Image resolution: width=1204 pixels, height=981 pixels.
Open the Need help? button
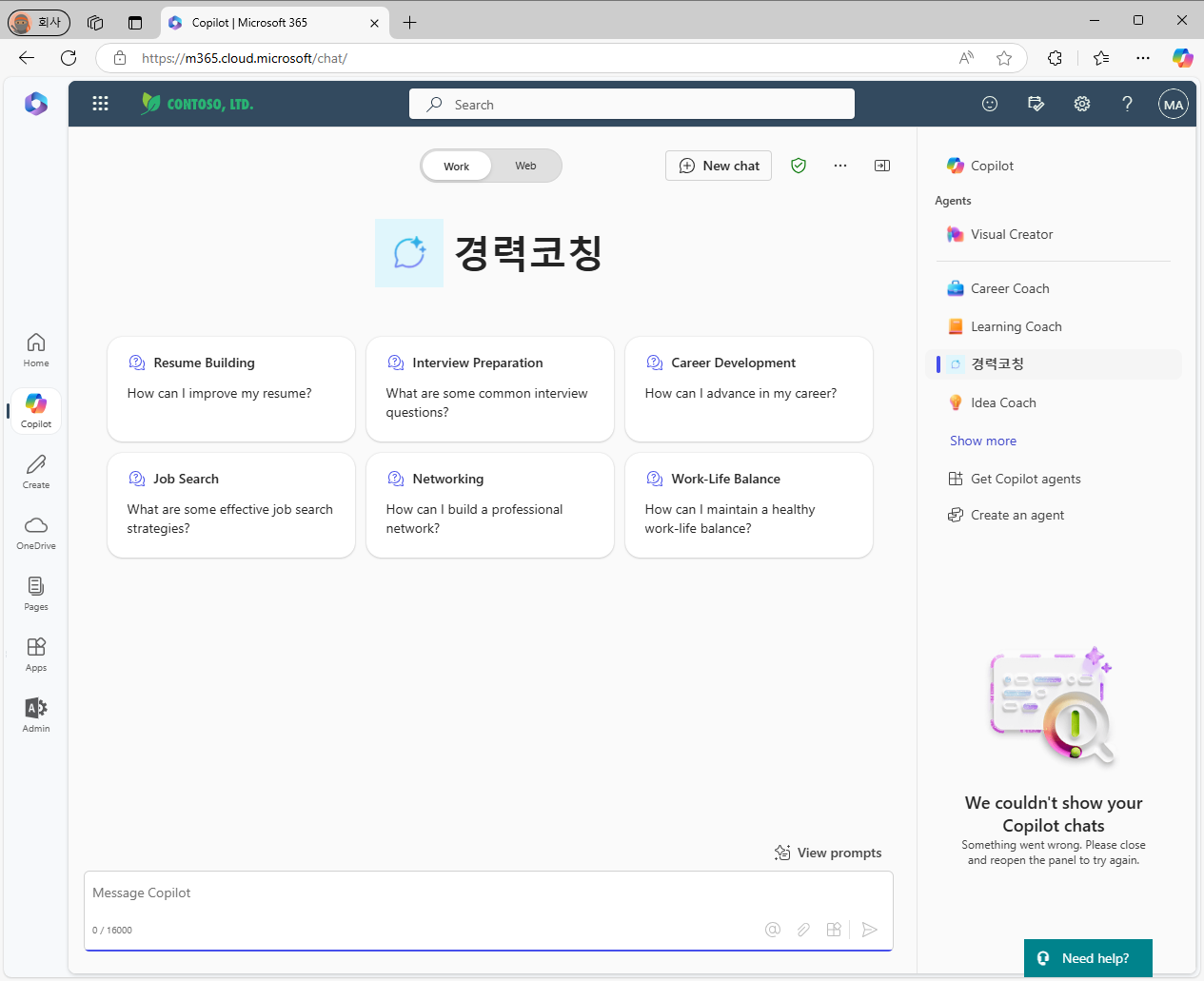[x=1088, y=958]
